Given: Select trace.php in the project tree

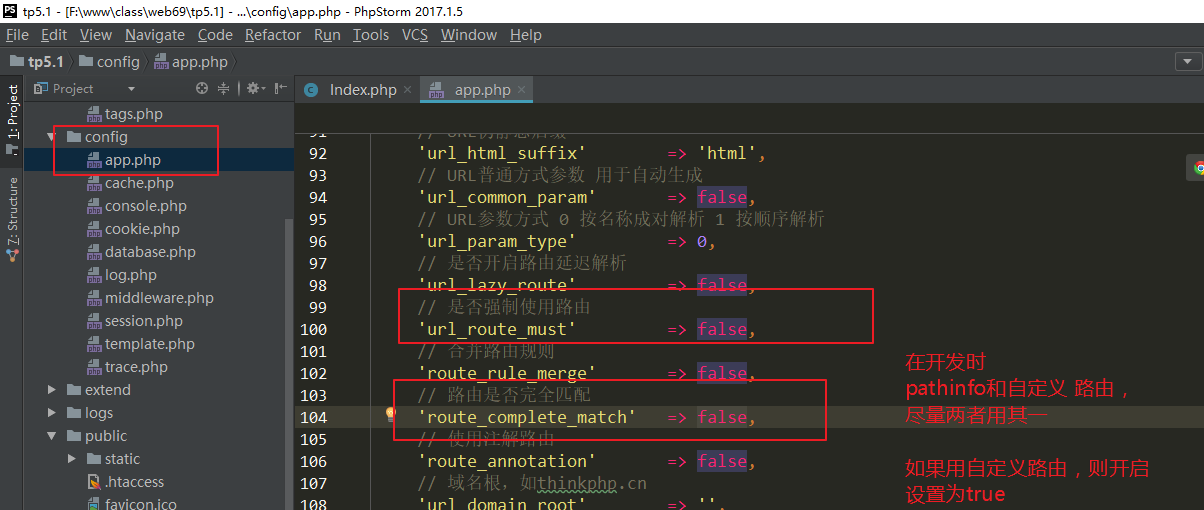Looking at the screenshot, I should coord(136,367).
